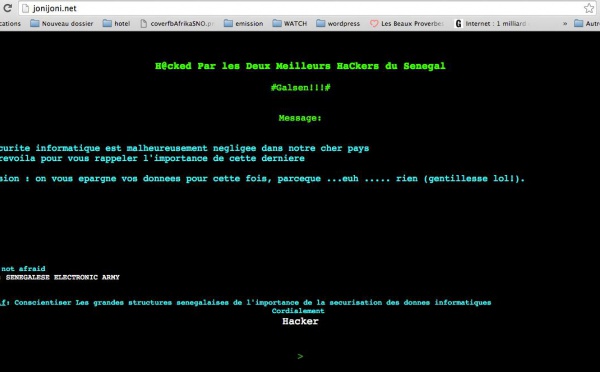600x372 pixels.
Task: Open the wordpress bookmarks folder
Action: tap(338, 23)
